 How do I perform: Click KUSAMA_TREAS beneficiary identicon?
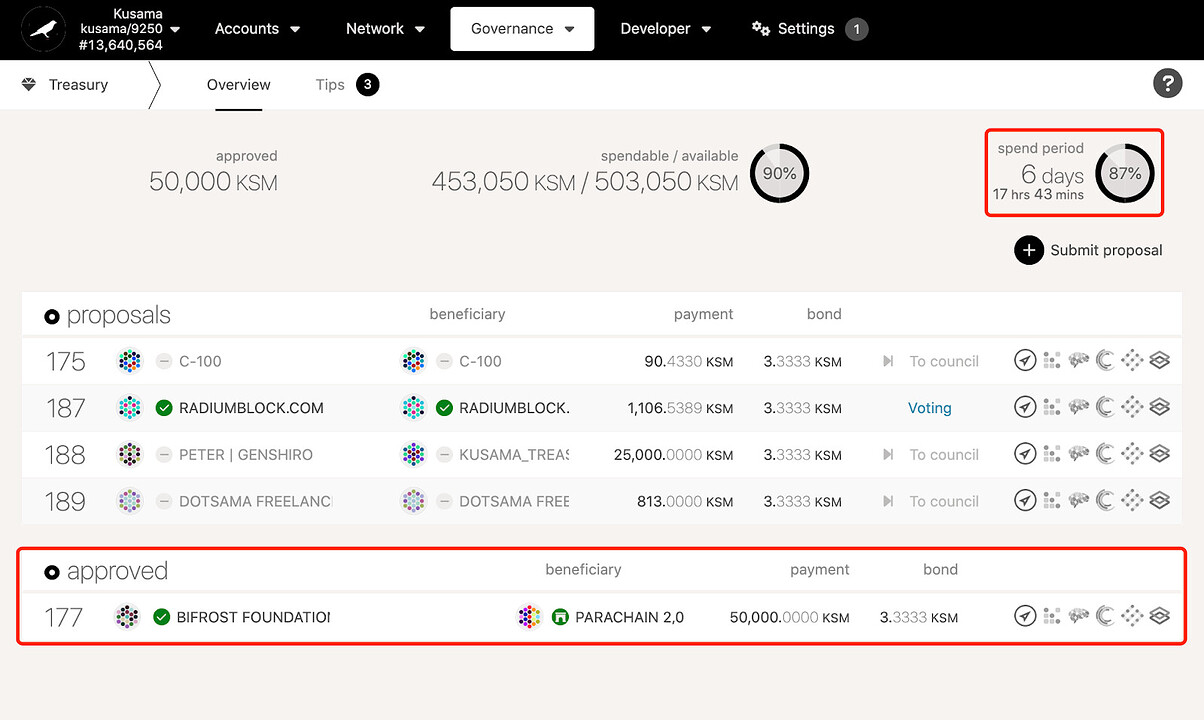tap(413, 454)
